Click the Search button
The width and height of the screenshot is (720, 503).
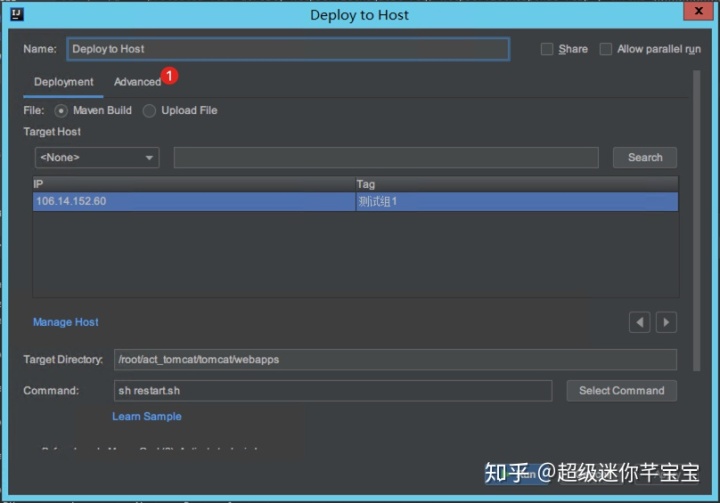tap(645, 158)
